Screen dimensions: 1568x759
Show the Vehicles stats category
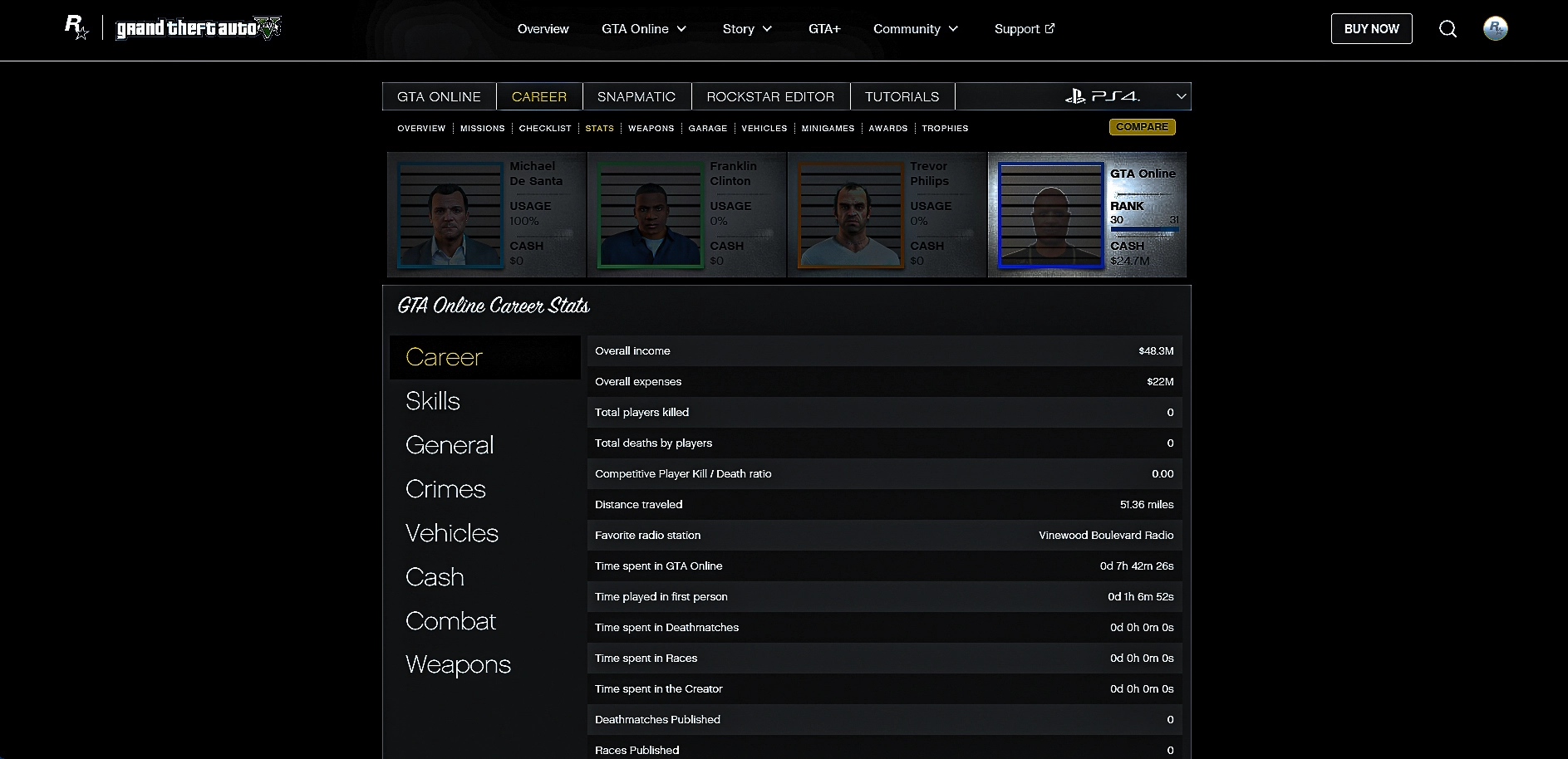click(452, 533)
